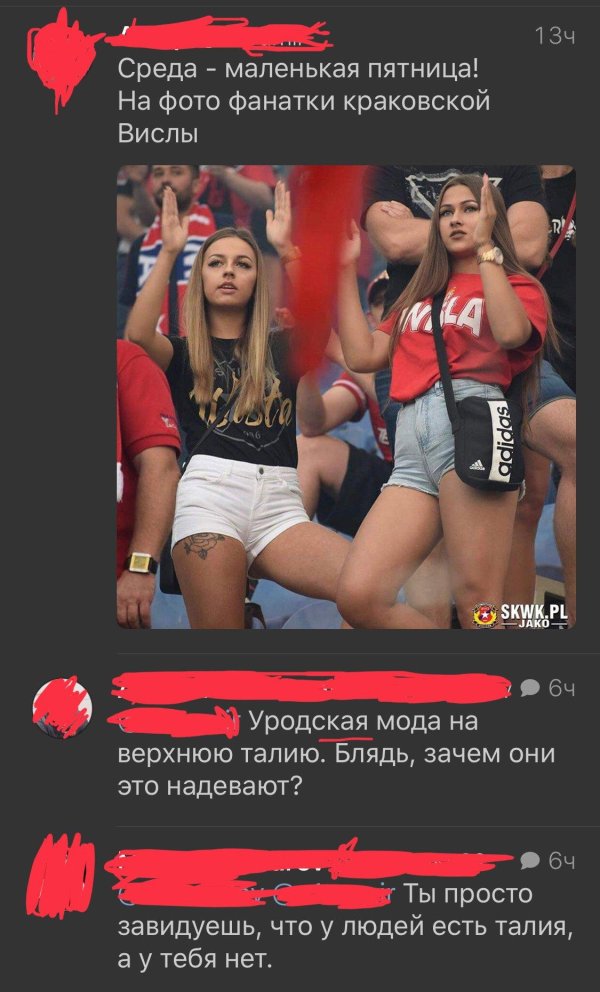Tap the first commenter's redacted name

(310, 688)
